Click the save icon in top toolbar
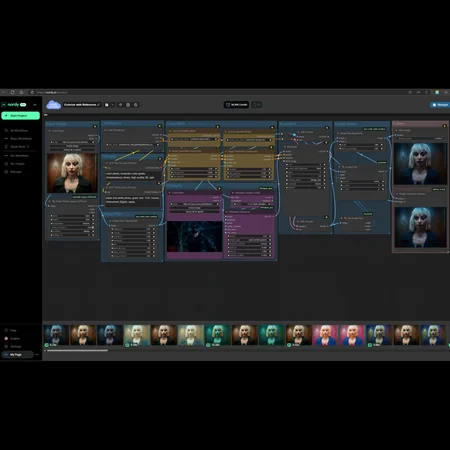The height and width of the screenshot is (450, 450). (x=107, y=105)
